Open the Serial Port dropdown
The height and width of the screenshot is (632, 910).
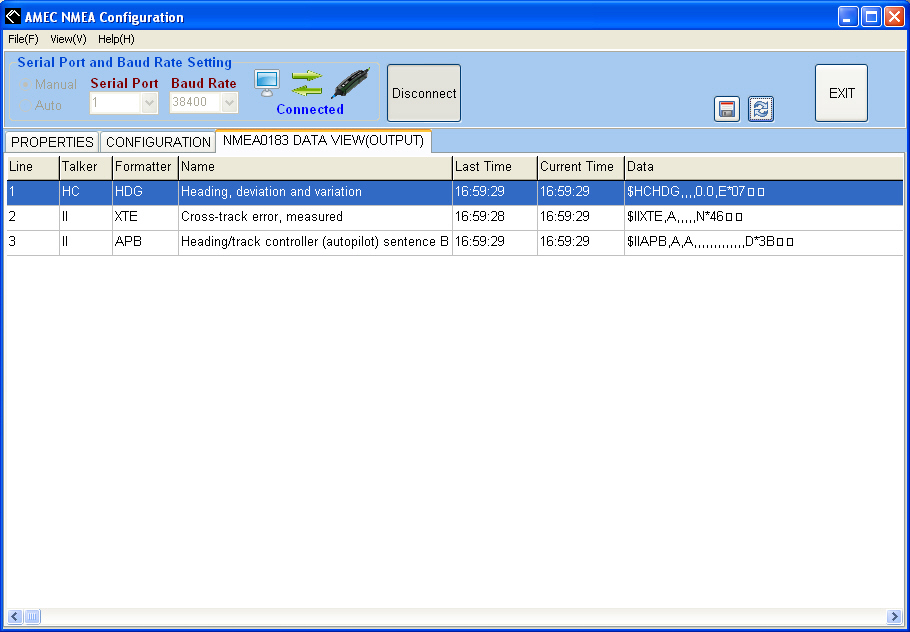pyautogui.click(x=149, y=102)
